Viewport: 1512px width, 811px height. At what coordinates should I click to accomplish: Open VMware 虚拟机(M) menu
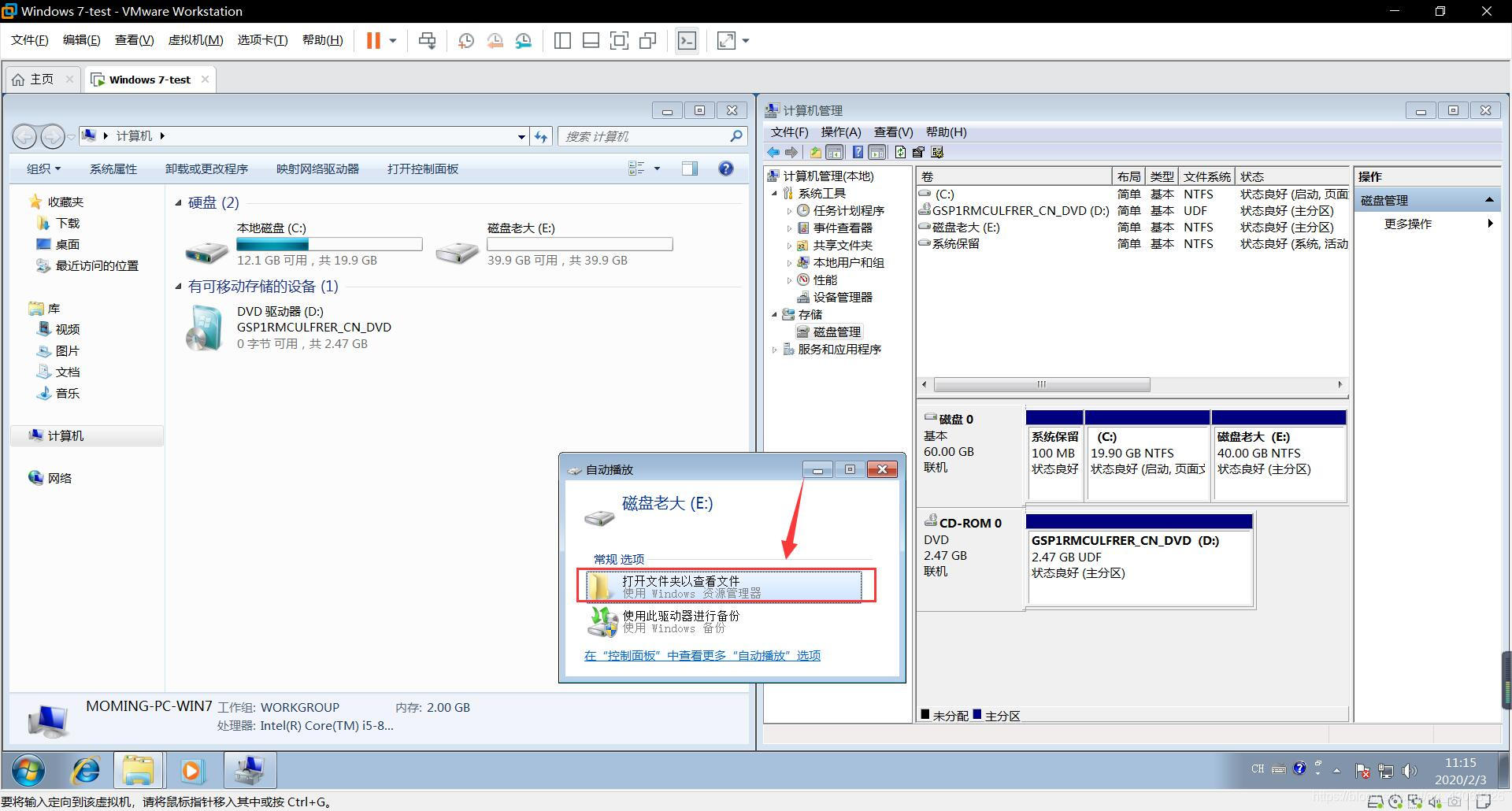(x=196, y=40)
